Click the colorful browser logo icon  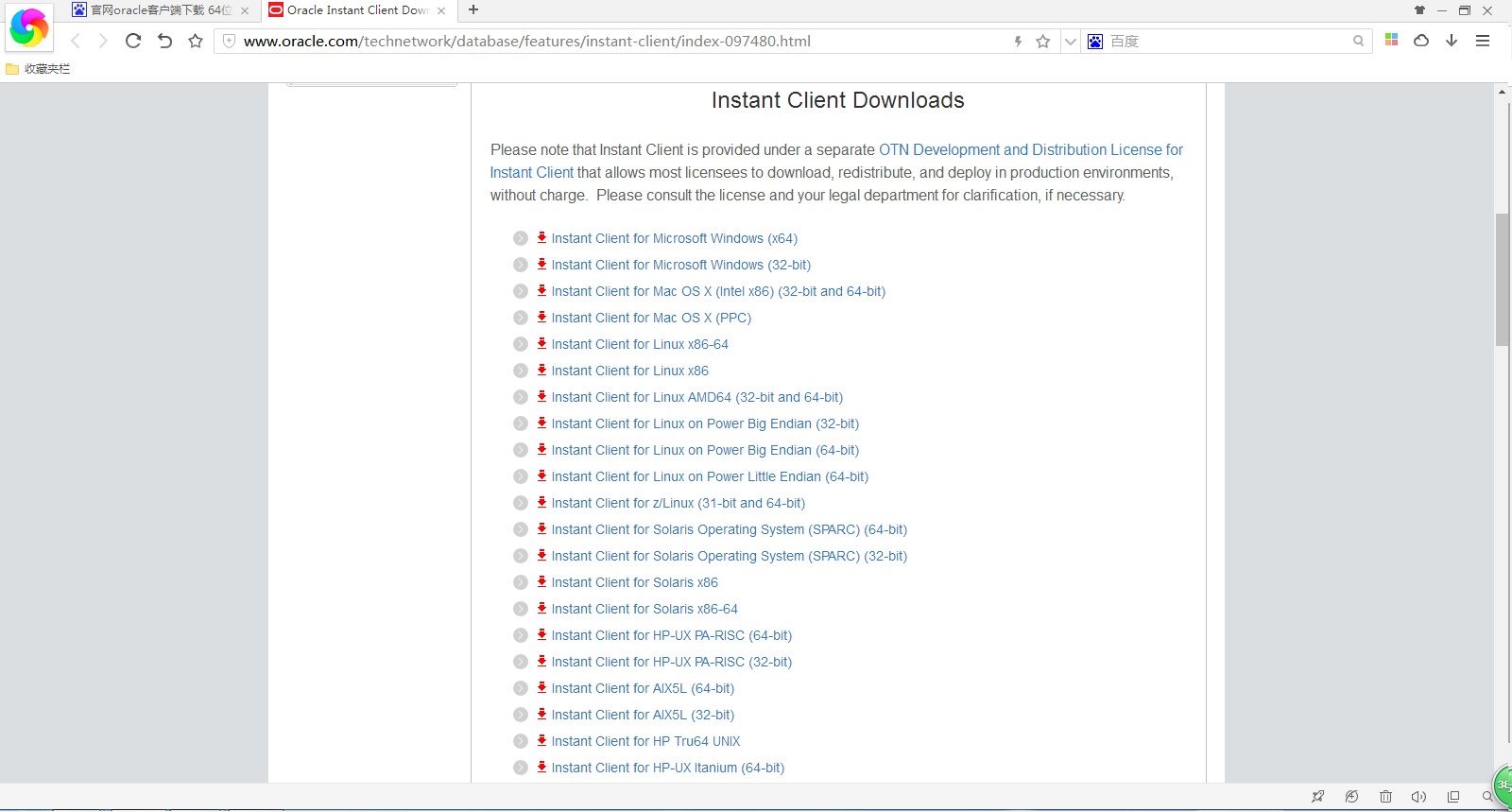(x=28, y=28)
